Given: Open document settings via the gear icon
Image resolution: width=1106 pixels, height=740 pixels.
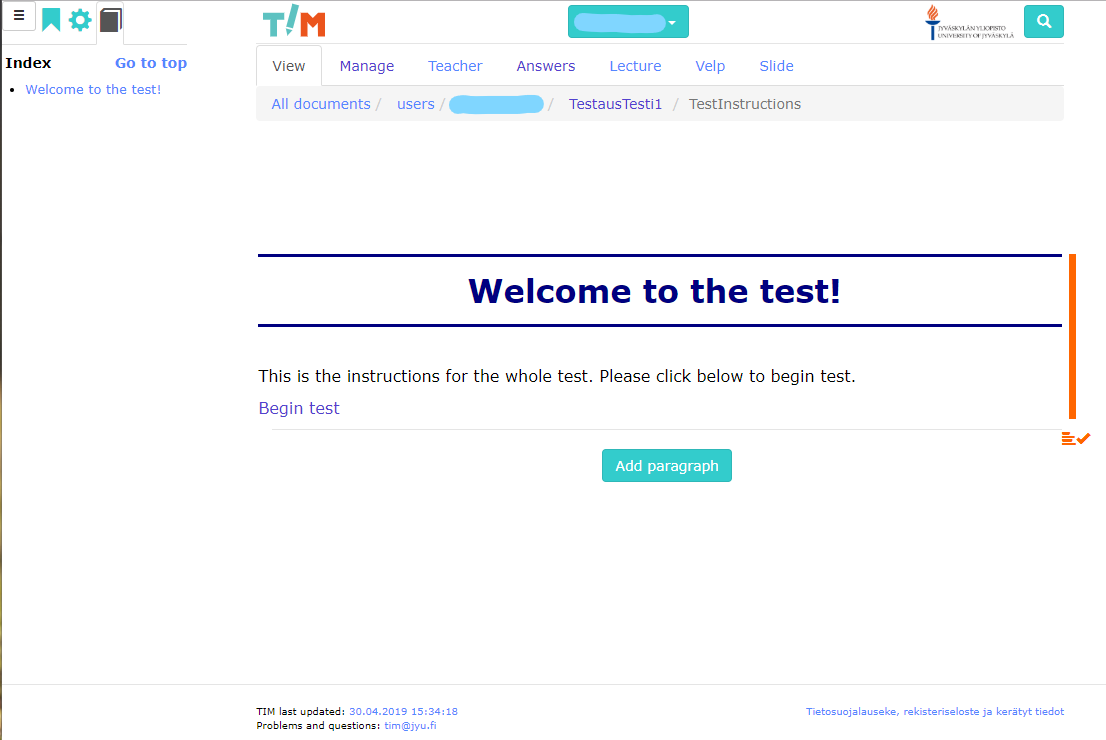Looking at the screenshot, I should [x=79, y=19].
